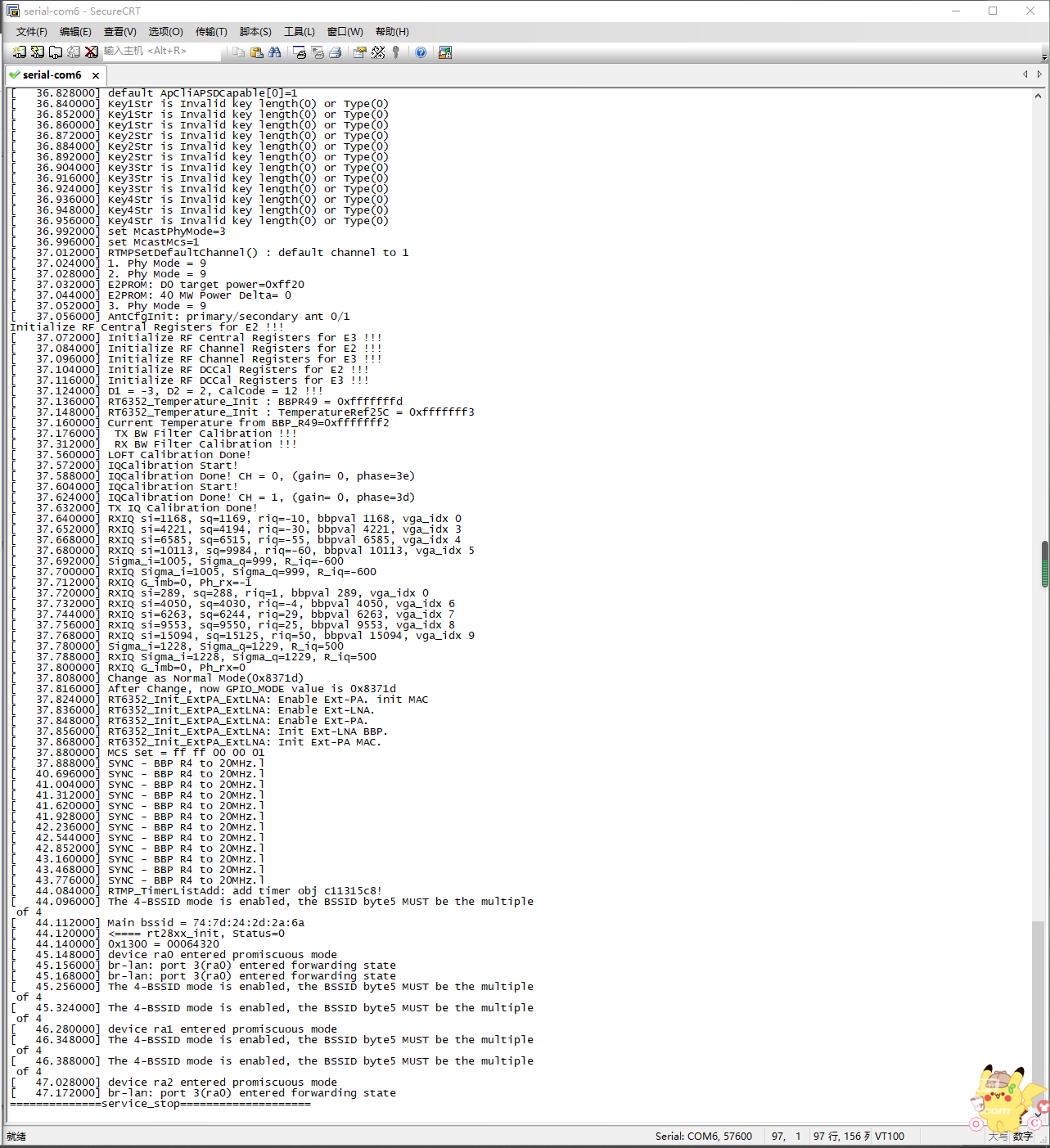Image resolution: width=1050 pixels, height=1148 pixels.
Task: Open the 选项(O) menu
Action: point(165,32)
